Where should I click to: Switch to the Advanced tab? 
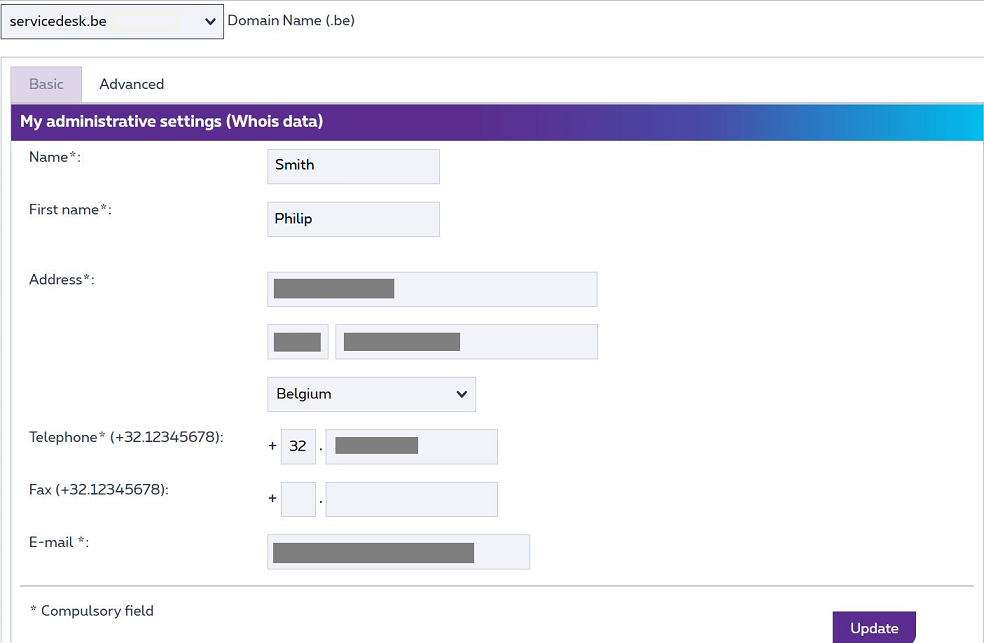point(131,84)
